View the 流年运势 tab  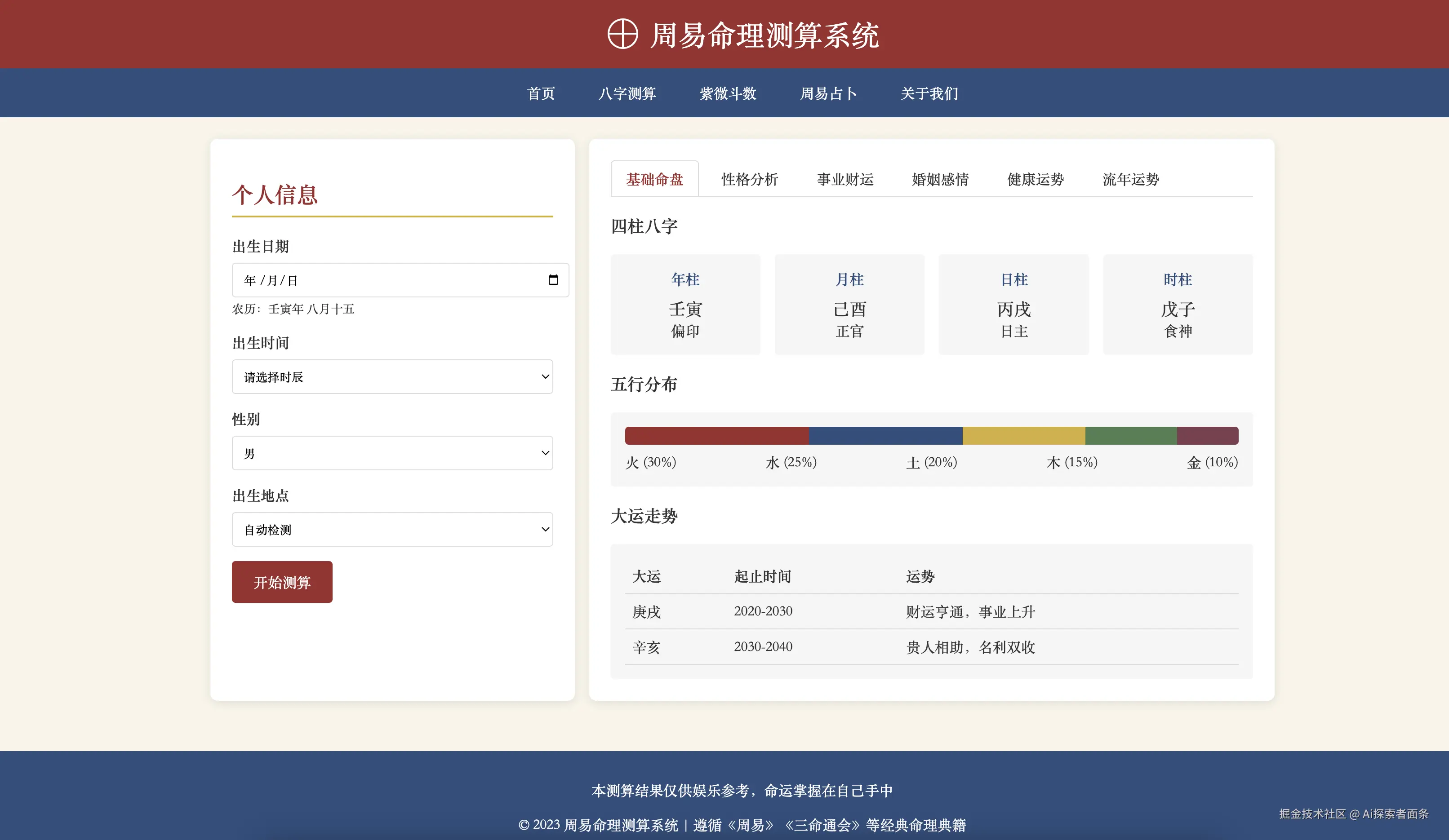tap(1130, 179)
